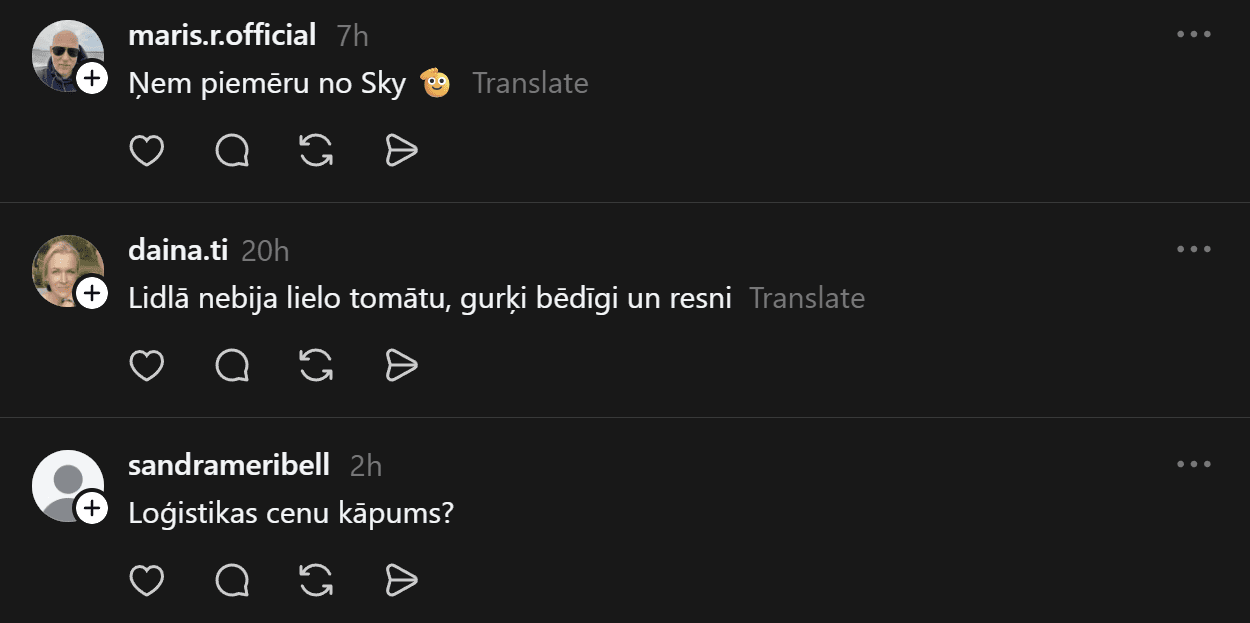
Task: Reply to maris.r.official's post
Action: click(x=232, y=151)
